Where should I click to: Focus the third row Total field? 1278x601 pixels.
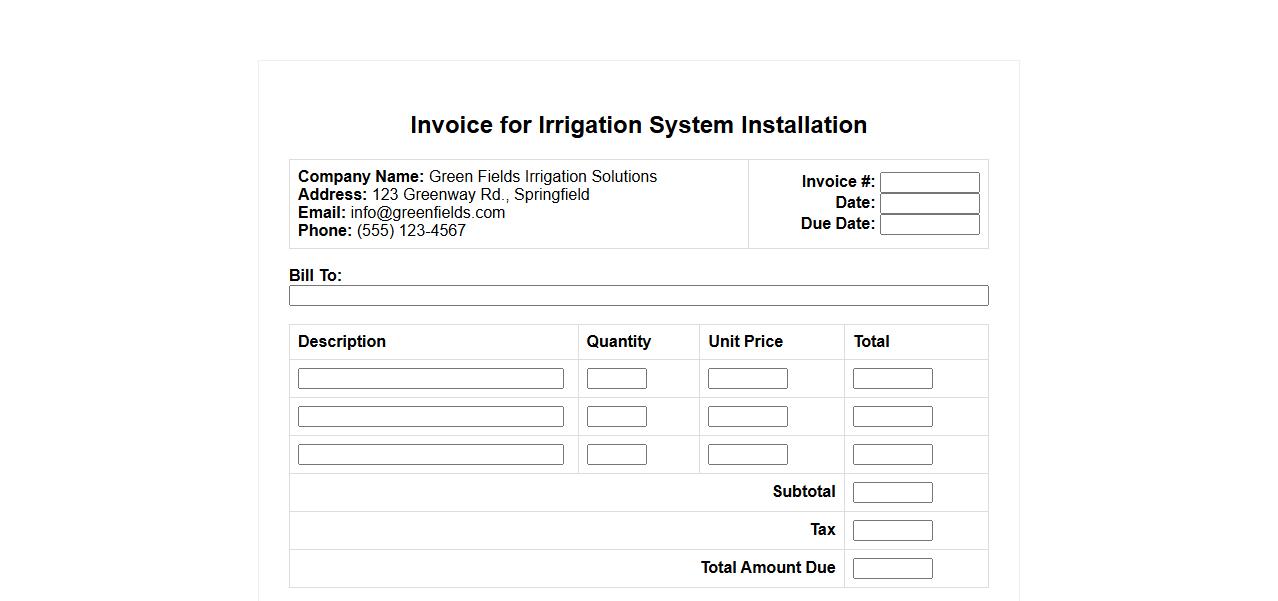(892, 454)
